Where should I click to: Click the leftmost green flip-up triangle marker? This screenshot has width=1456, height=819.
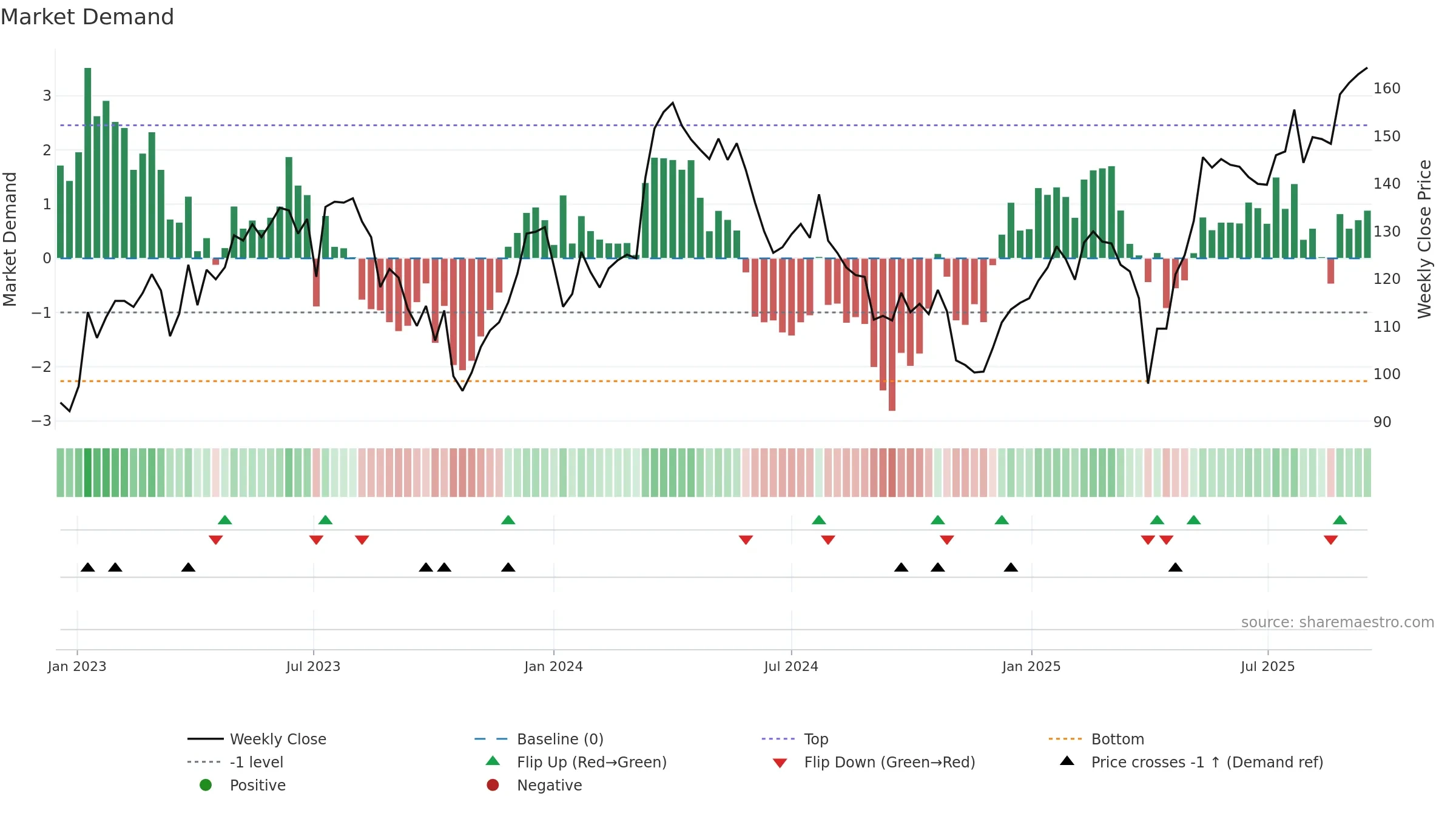[x=224, y=520]
